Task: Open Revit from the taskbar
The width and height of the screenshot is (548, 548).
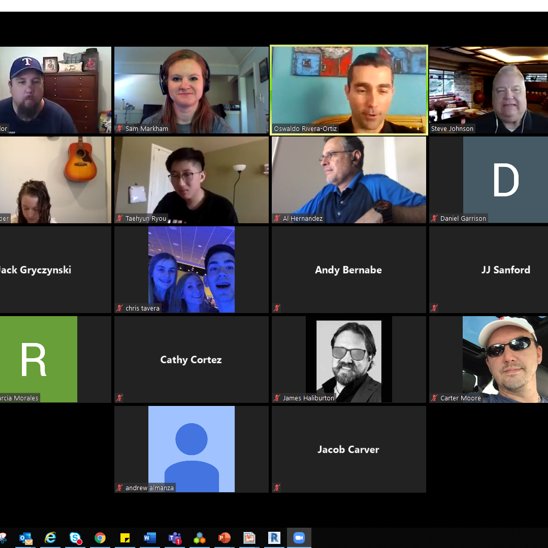Action: 274,538
